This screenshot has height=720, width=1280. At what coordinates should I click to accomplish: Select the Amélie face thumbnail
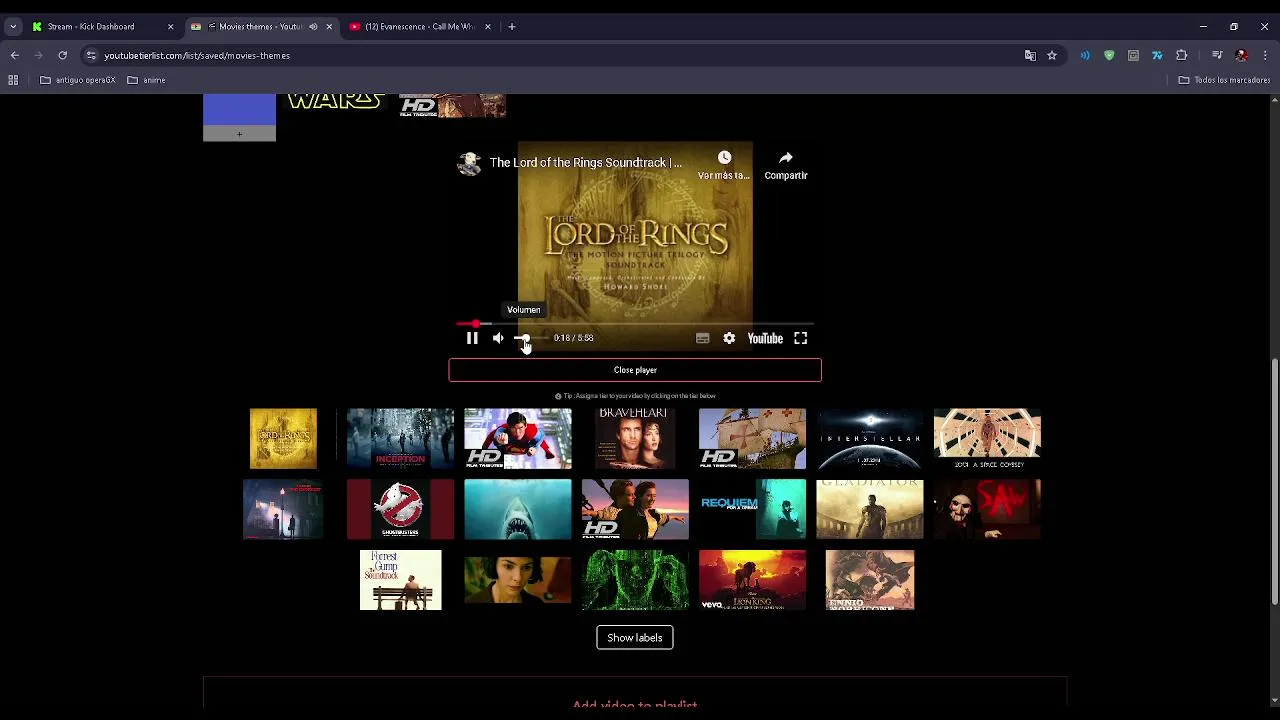(x=518, y=580)
